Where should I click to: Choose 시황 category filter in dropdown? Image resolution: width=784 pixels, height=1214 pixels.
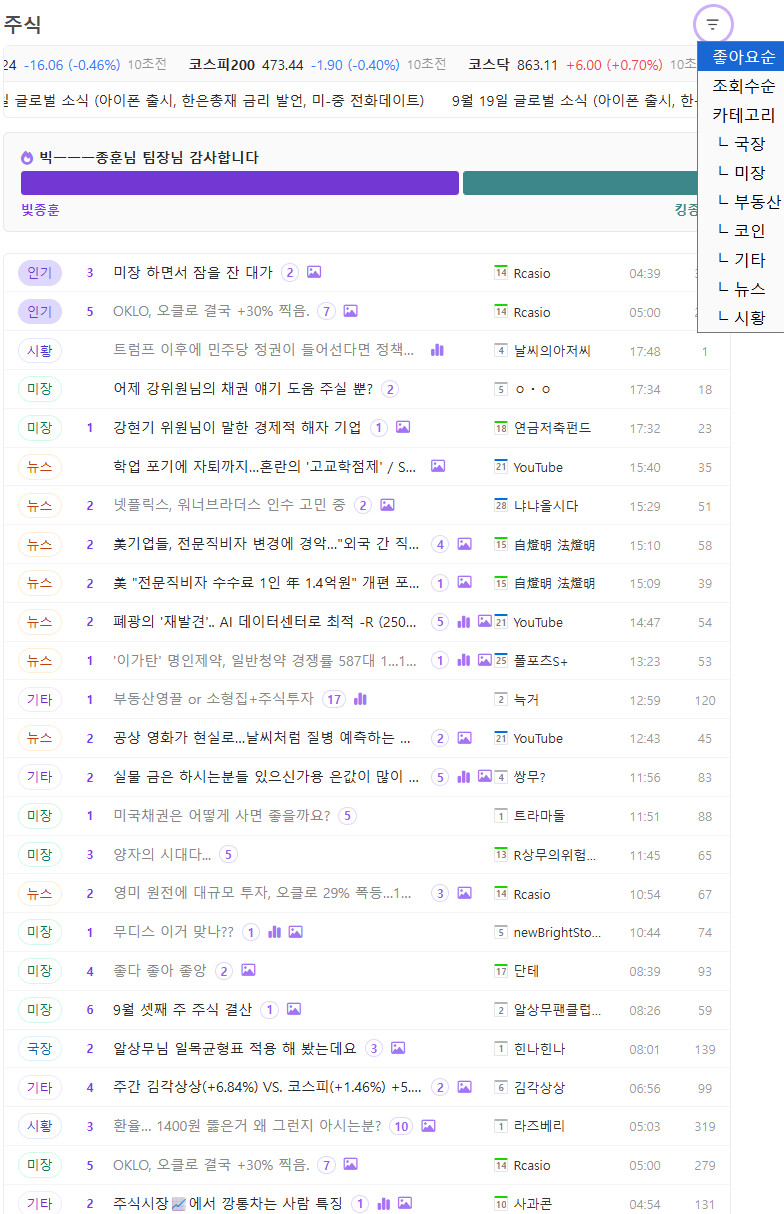coord(741,318)
